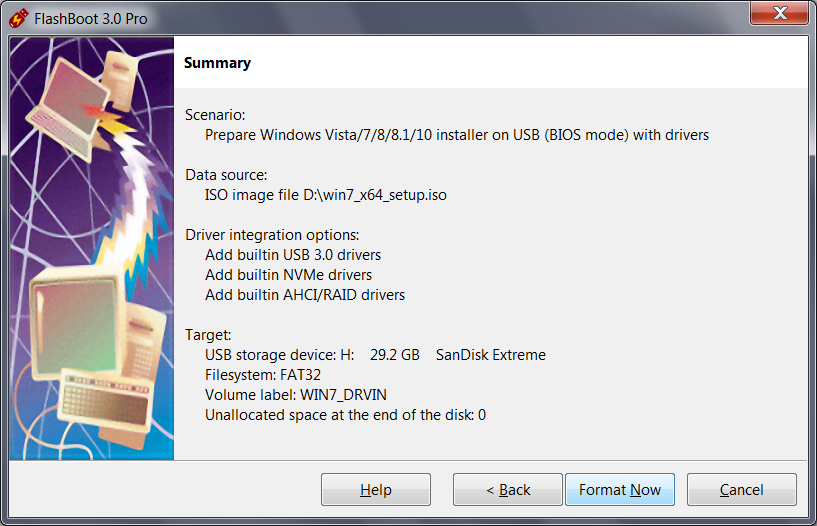Viewport: 817px width, 526px height.
Task: Click the FlashBoot 3.0 Pro title text
Action: click(91, 19)
